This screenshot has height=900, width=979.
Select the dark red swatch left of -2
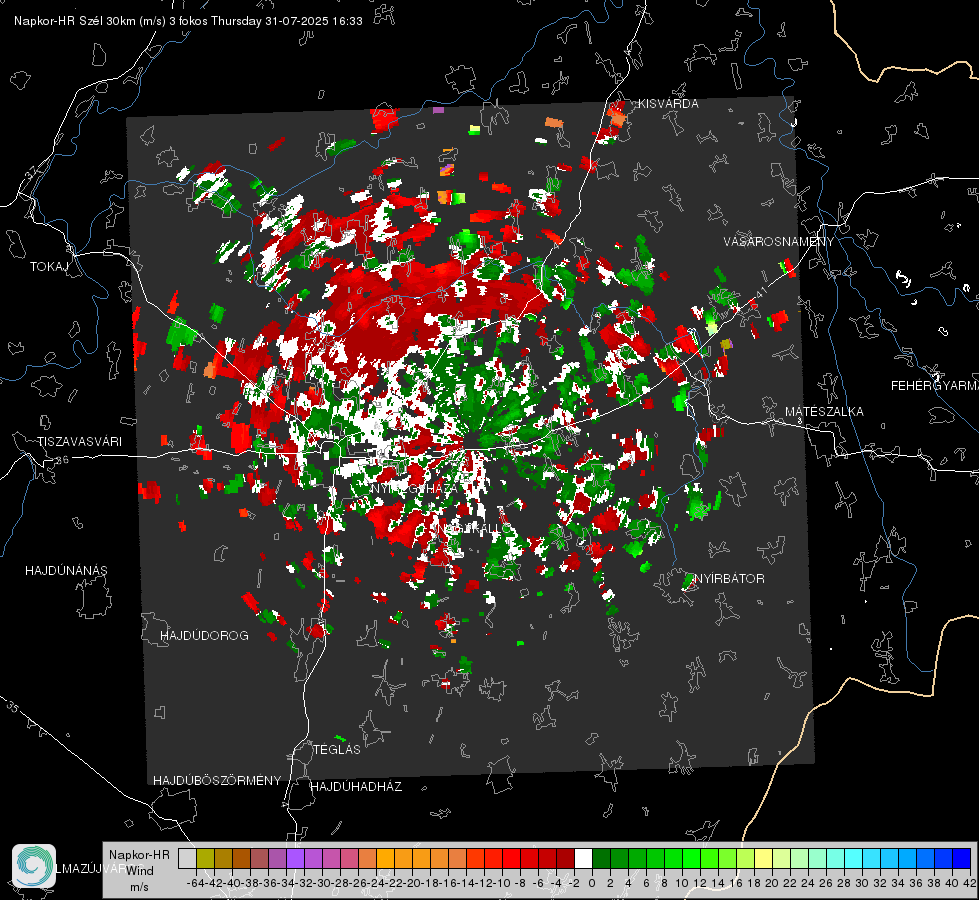tap(565, 858)
